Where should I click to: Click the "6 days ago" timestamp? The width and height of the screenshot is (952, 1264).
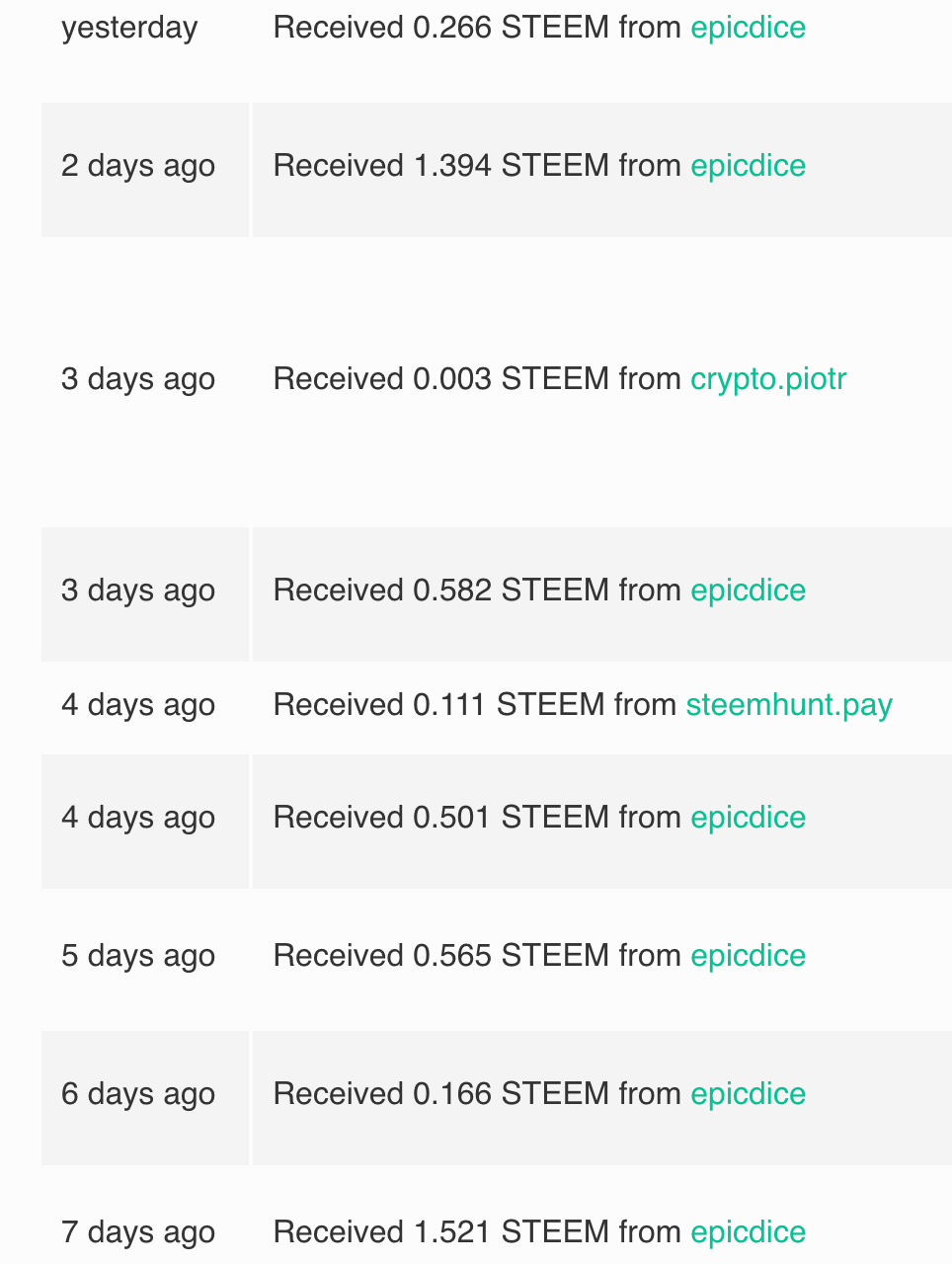pos(138,1094)
